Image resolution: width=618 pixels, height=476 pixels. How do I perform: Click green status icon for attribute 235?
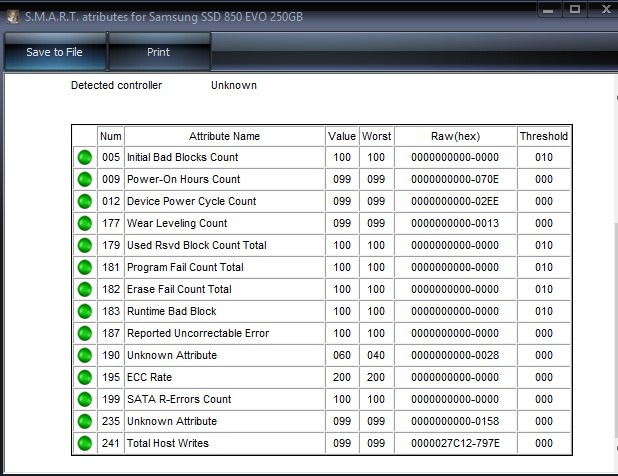[x=85, y=422]
